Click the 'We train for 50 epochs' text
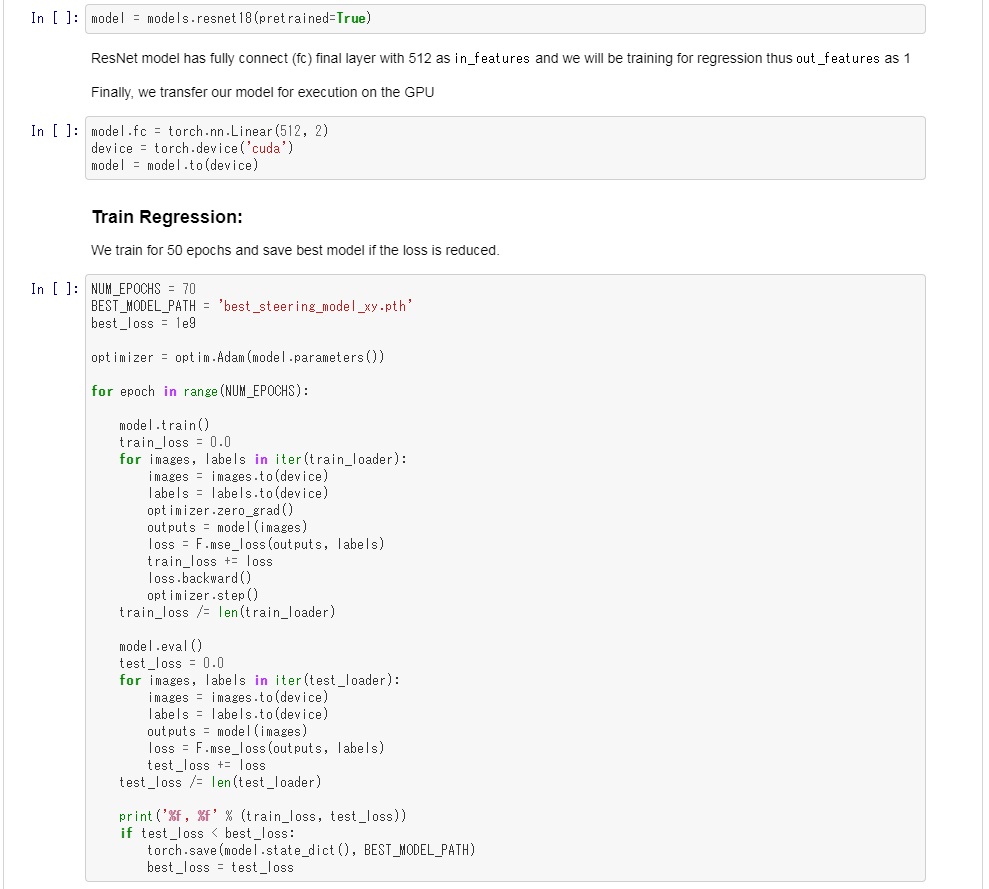 [x=295, y=250]
